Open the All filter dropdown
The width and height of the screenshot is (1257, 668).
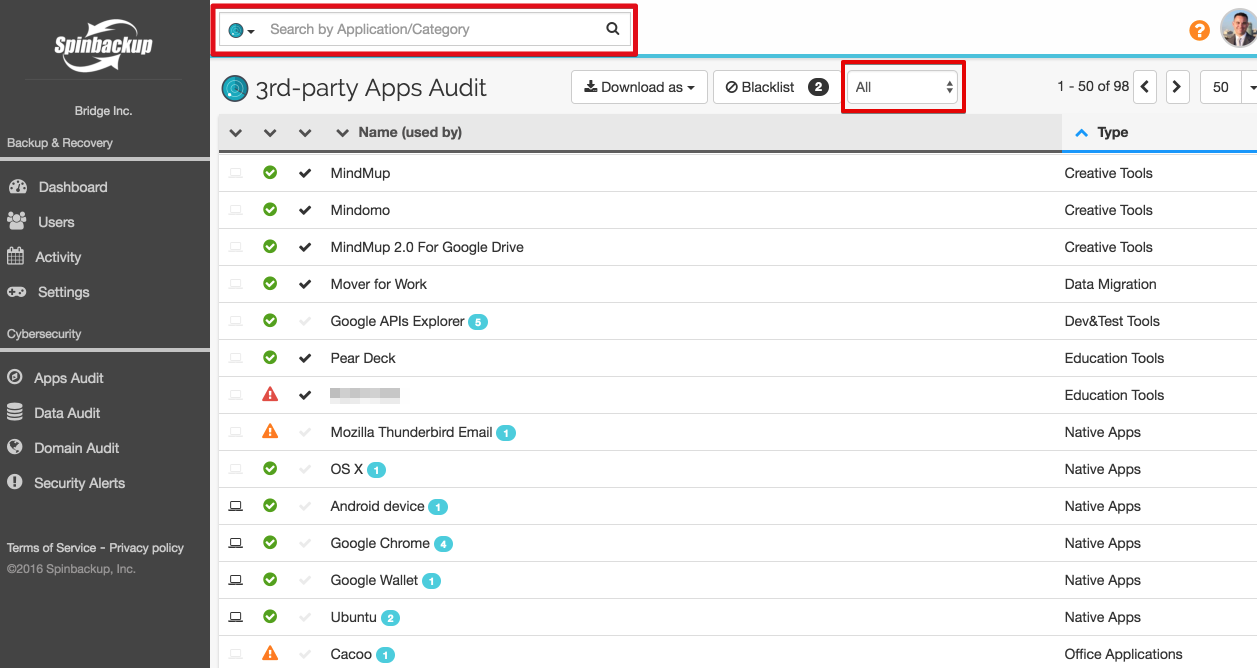pyautogui.click(x=903, y=87)
